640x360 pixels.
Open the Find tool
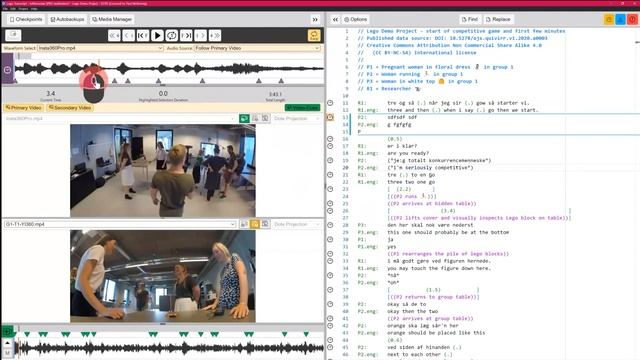tap(470, 19)
